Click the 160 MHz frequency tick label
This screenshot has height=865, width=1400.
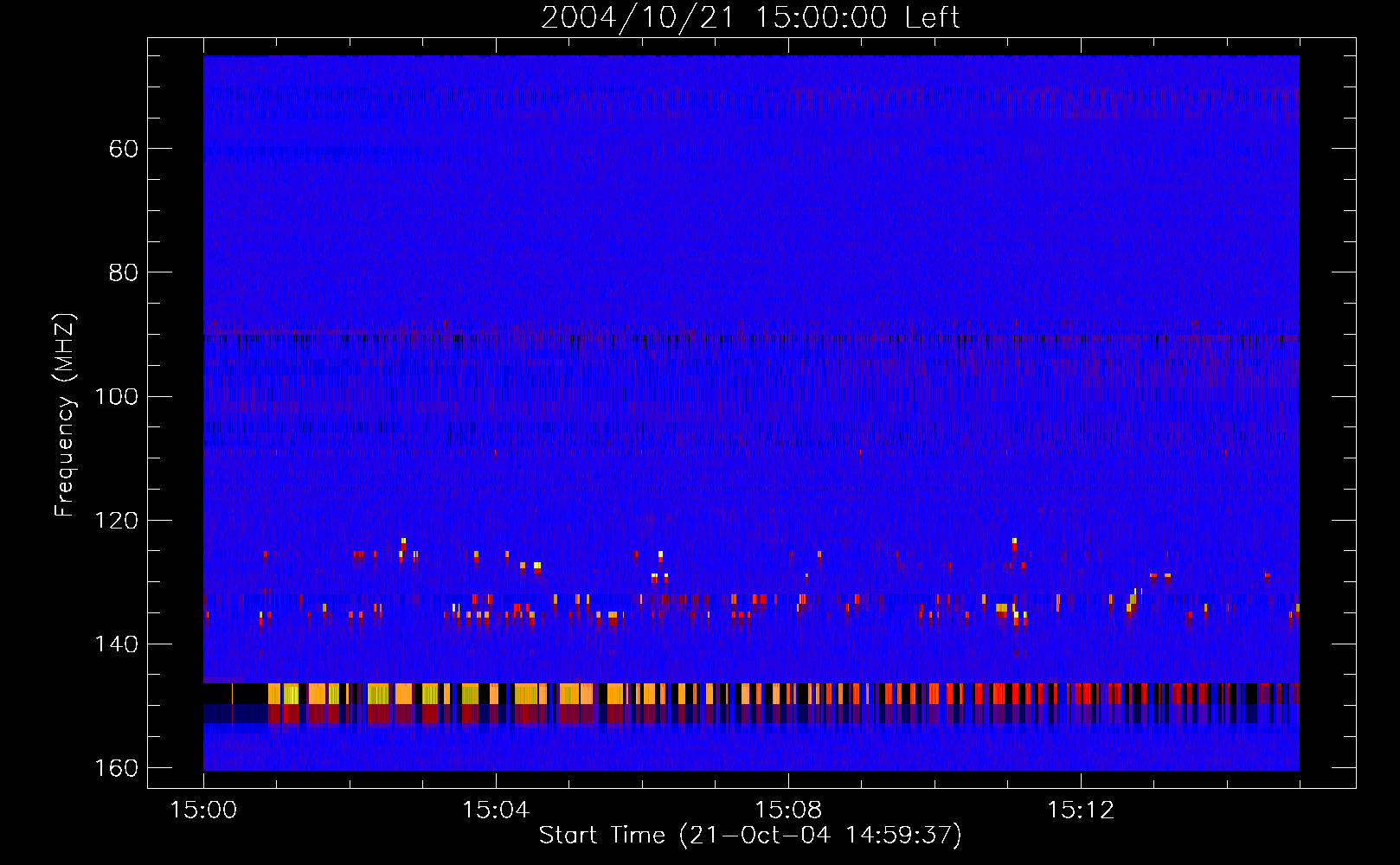(x=116, y=768)
